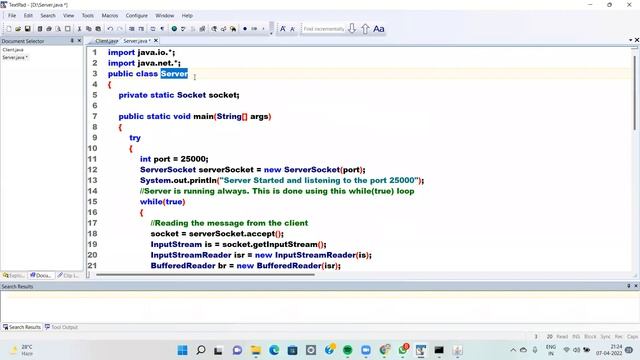Open Print Preview from the toolbar
Screen dimensions: 640x360
(x=58, y=29)
